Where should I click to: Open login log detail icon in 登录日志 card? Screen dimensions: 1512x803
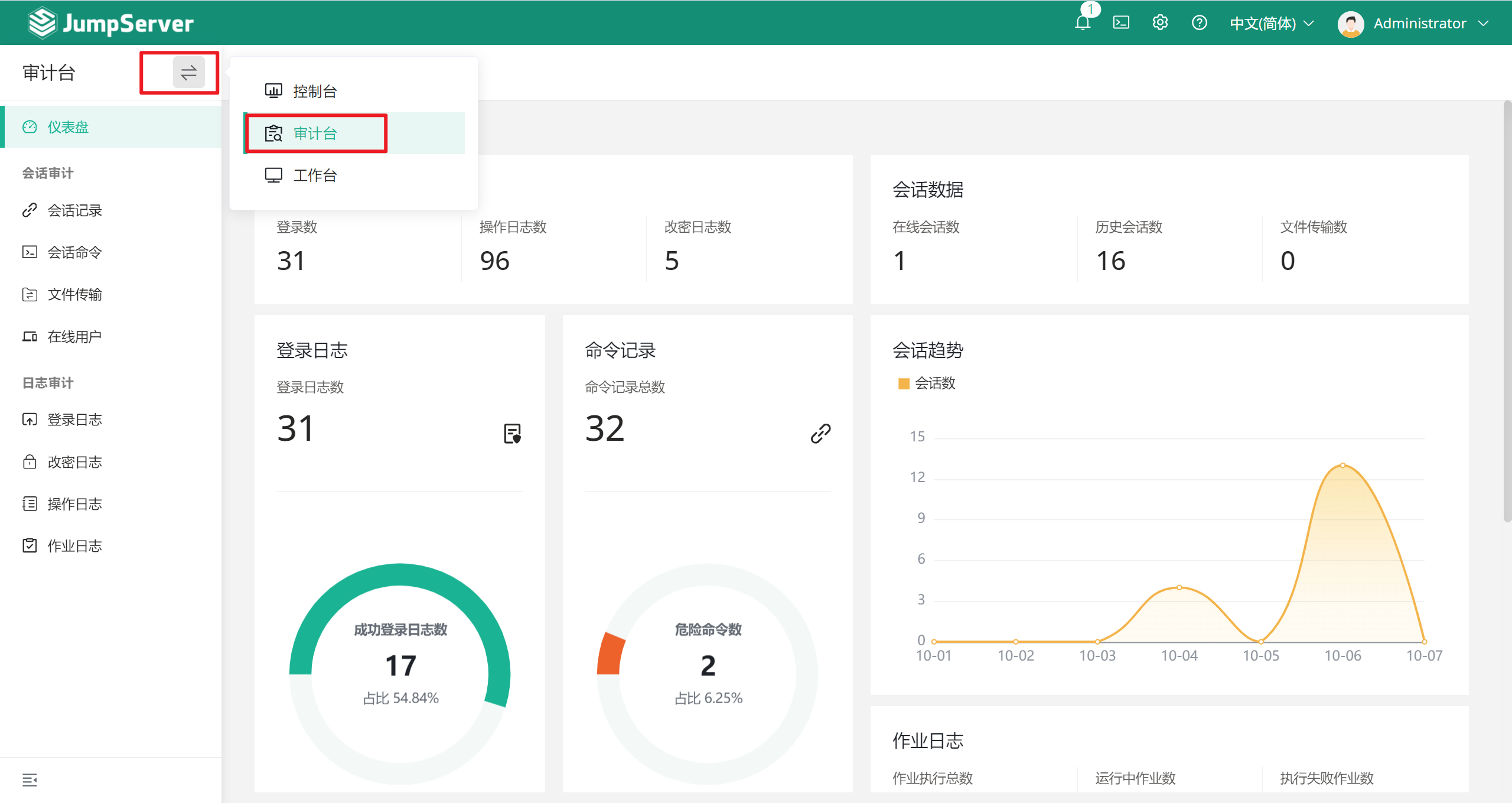point(512,433)
